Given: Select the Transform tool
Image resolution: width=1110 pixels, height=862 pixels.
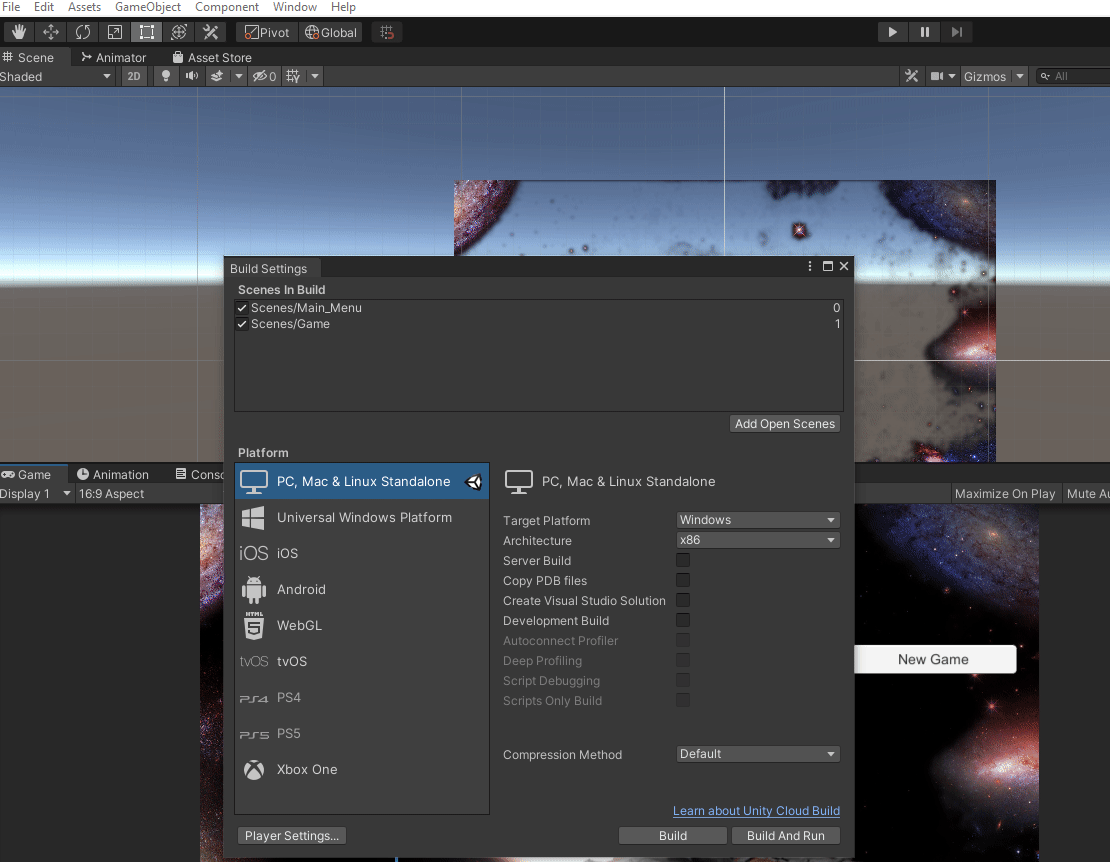Looking at the screenshot, I should (x=178, y=32).
